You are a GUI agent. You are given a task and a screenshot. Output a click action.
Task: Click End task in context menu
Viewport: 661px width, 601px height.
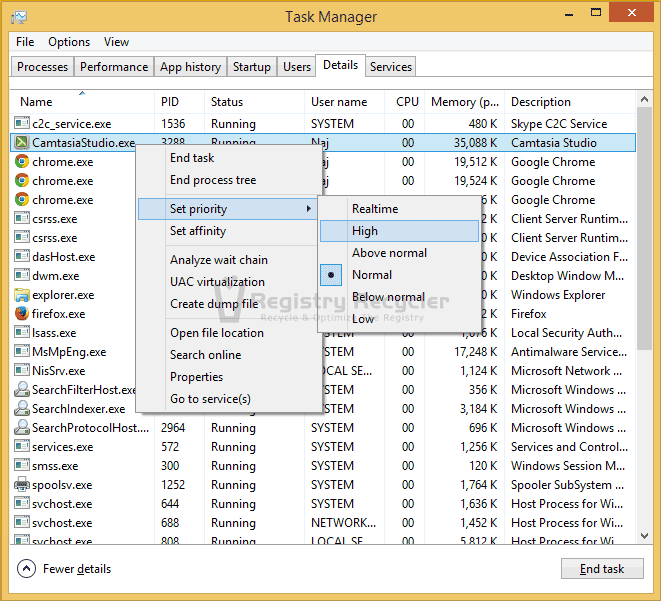228,158
